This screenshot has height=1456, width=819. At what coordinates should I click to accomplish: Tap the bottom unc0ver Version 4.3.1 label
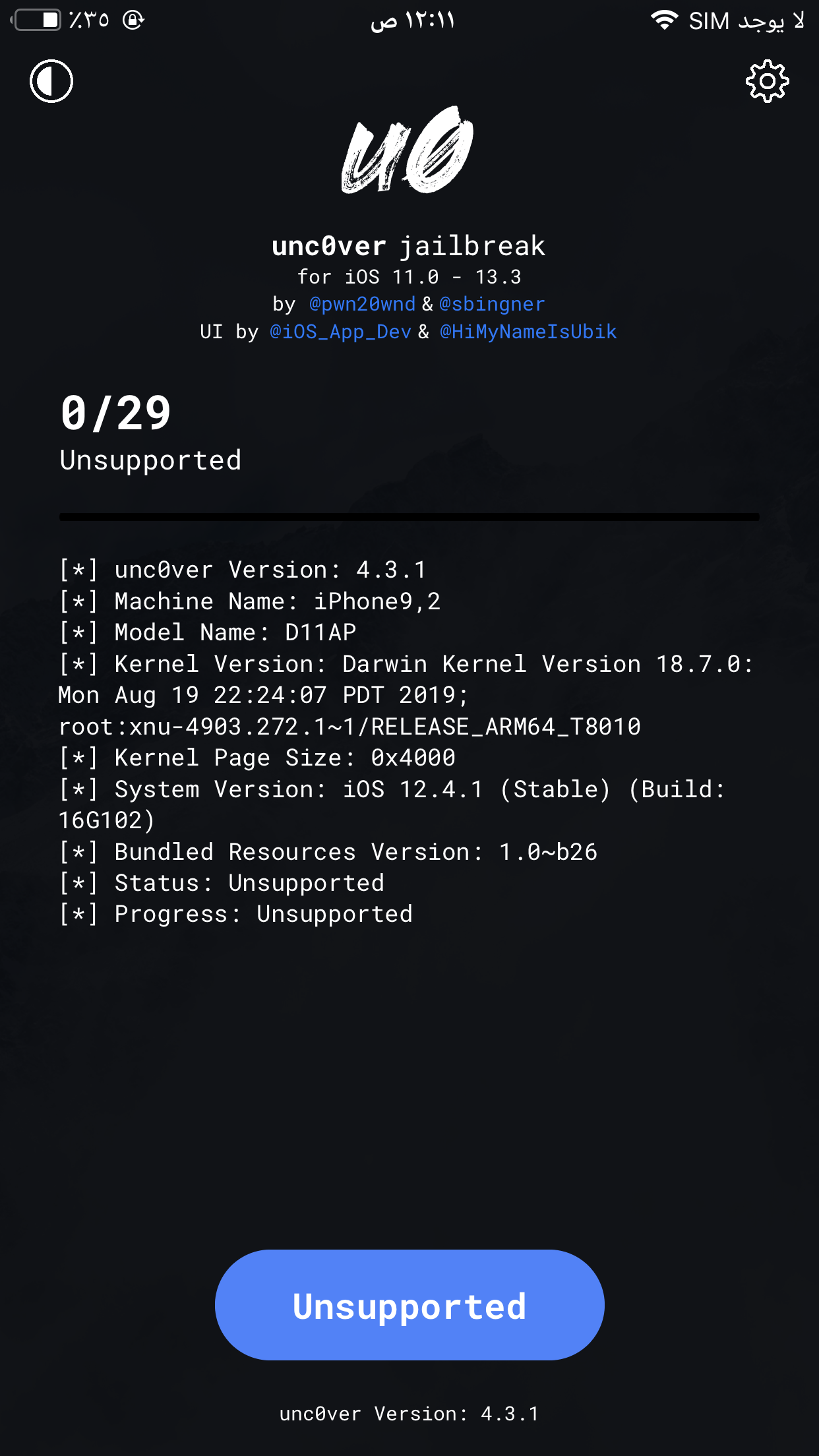pos(409,1413)
